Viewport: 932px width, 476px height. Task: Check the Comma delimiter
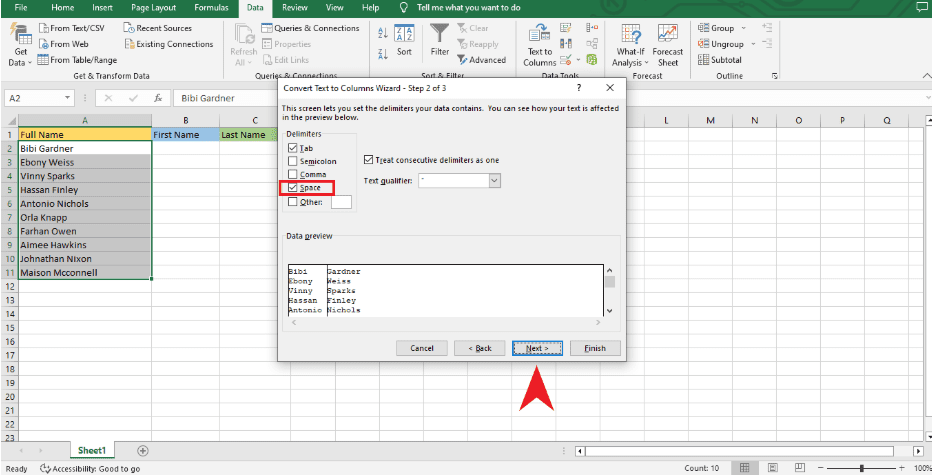292,174
